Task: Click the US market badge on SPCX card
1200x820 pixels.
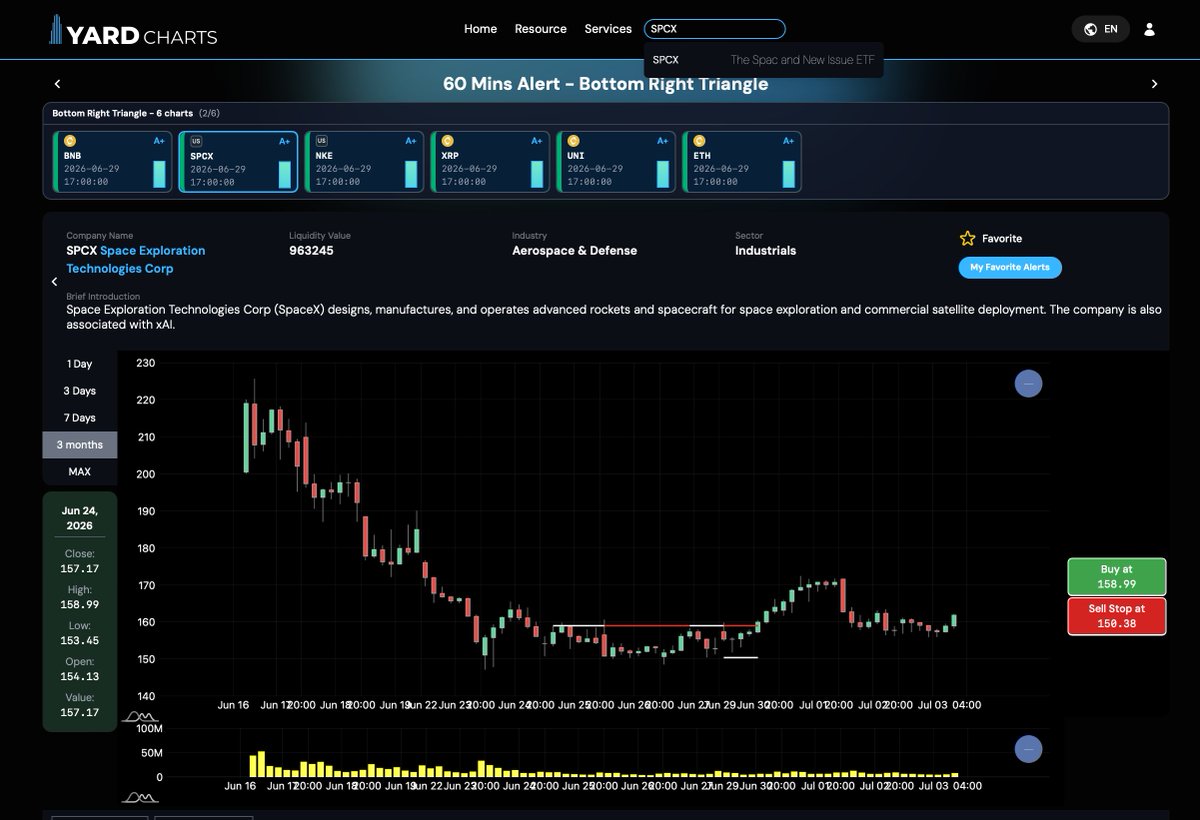Action: [x=196, y=141]
